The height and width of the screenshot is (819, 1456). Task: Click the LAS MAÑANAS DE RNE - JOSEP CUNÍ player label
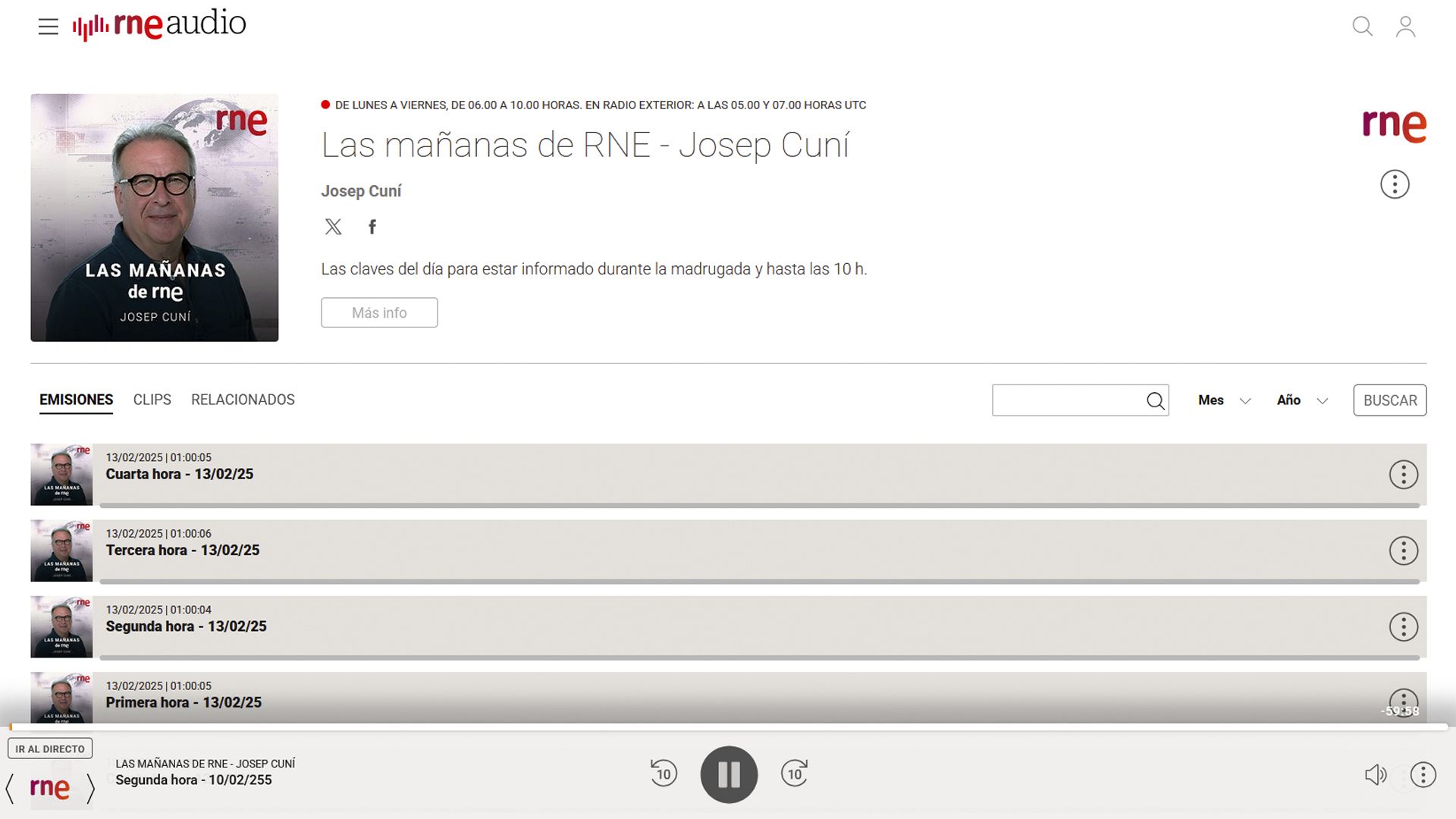click(206, 764)
